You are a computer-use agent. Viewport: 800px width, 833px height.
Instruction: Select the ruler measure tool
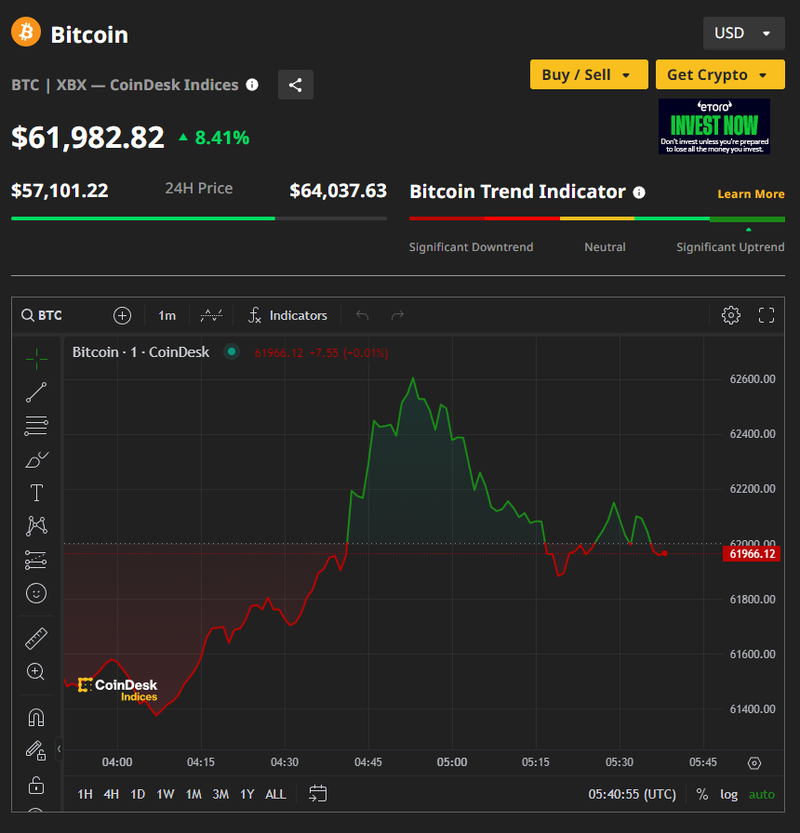pyautogui.click(x=36, y=638)
